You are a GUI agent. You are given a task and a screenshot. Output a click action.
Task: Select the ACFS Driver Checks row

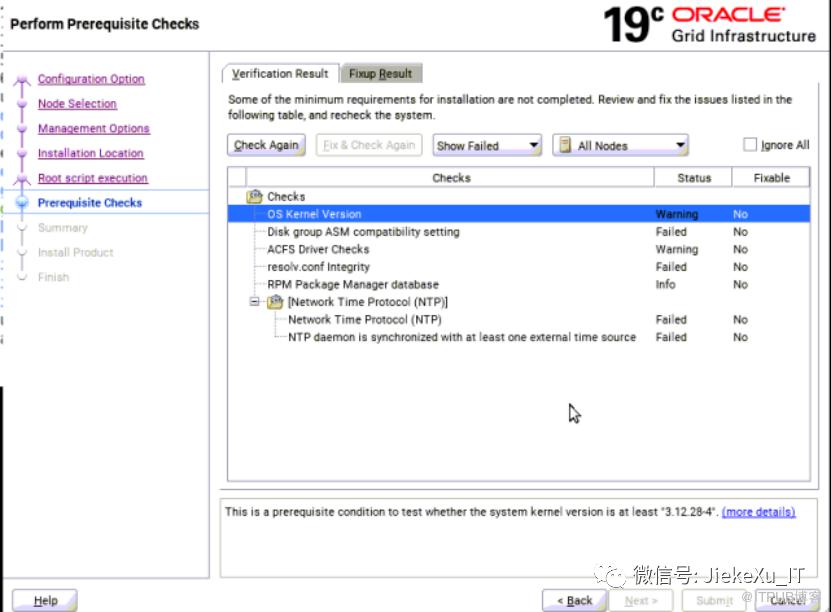[519, 249]
